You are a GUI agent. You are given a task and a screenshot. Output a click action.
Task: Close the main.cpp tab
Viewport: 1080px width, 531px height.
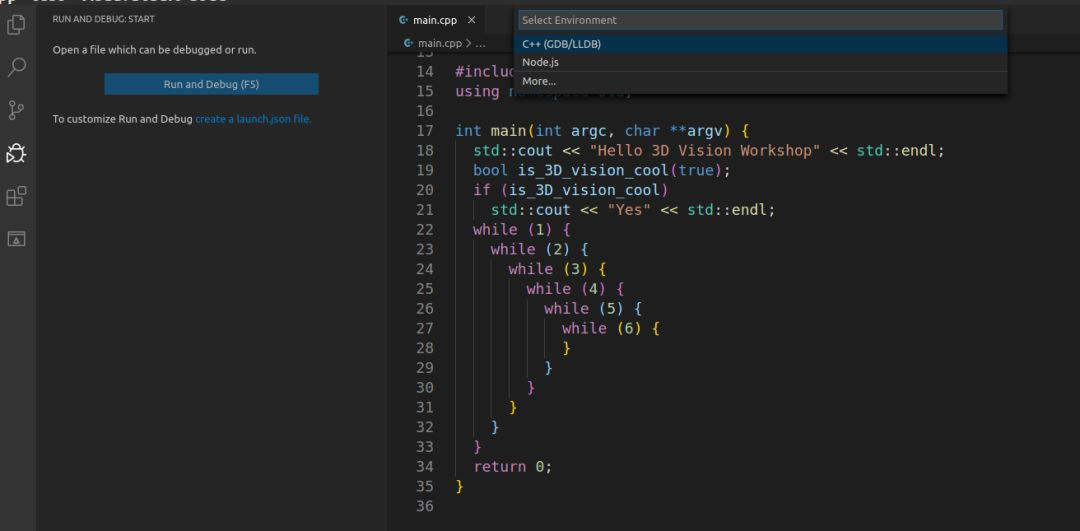click(471, 20)
